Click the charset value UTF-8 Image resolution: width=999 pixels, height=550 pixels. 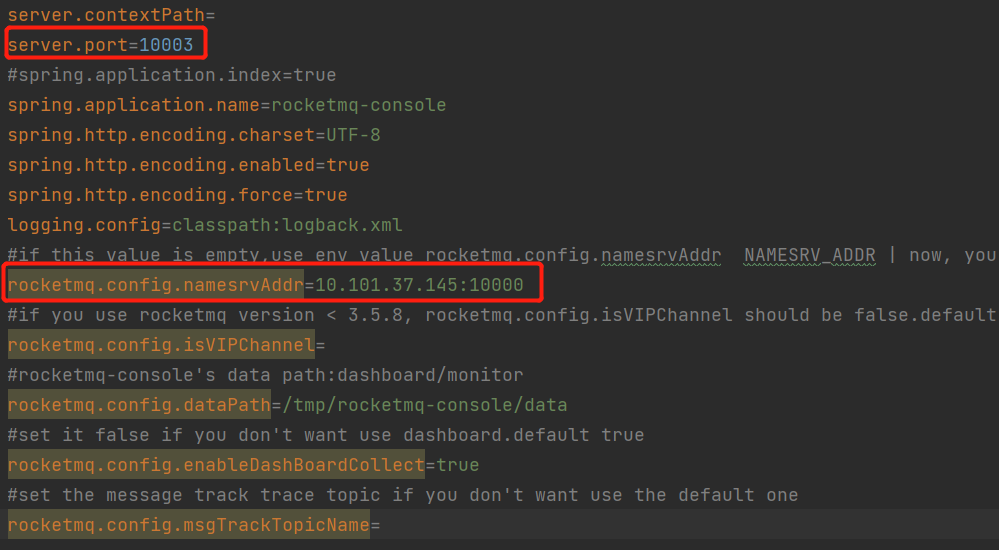click(x=353, y=134)
